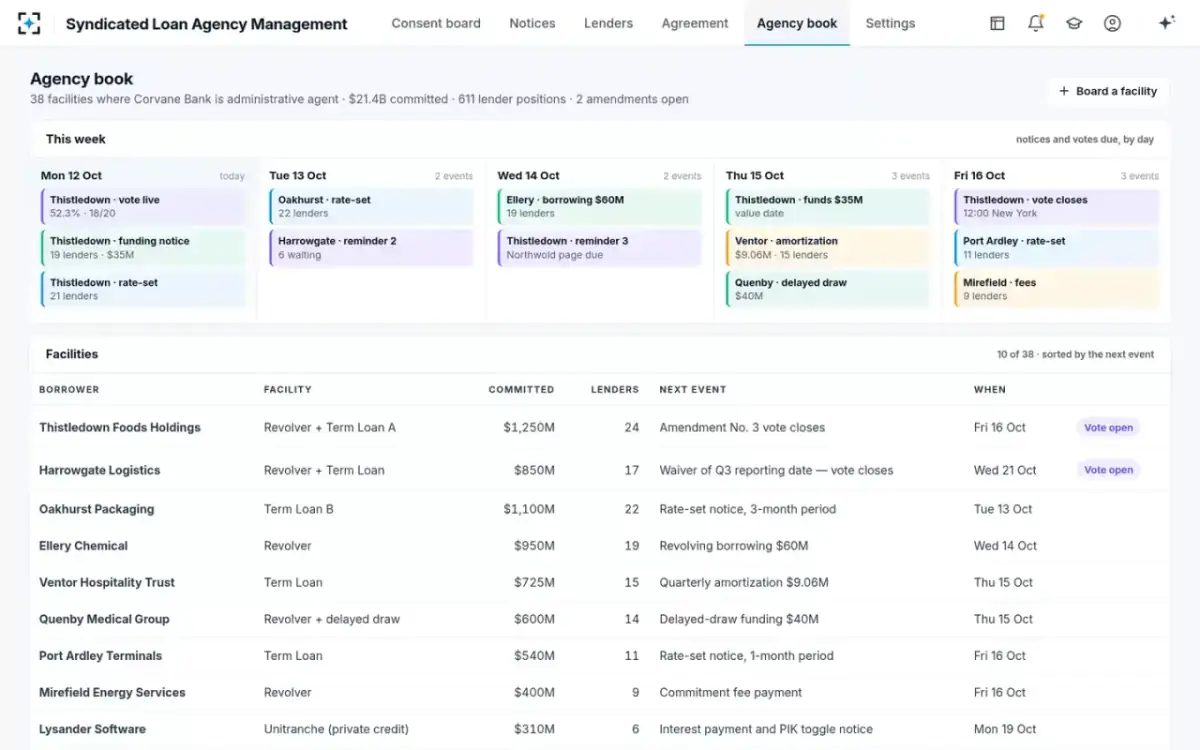Screen dimensions: 1200x750
Task: Sort by the Facility column header
Action: point(288,390)
